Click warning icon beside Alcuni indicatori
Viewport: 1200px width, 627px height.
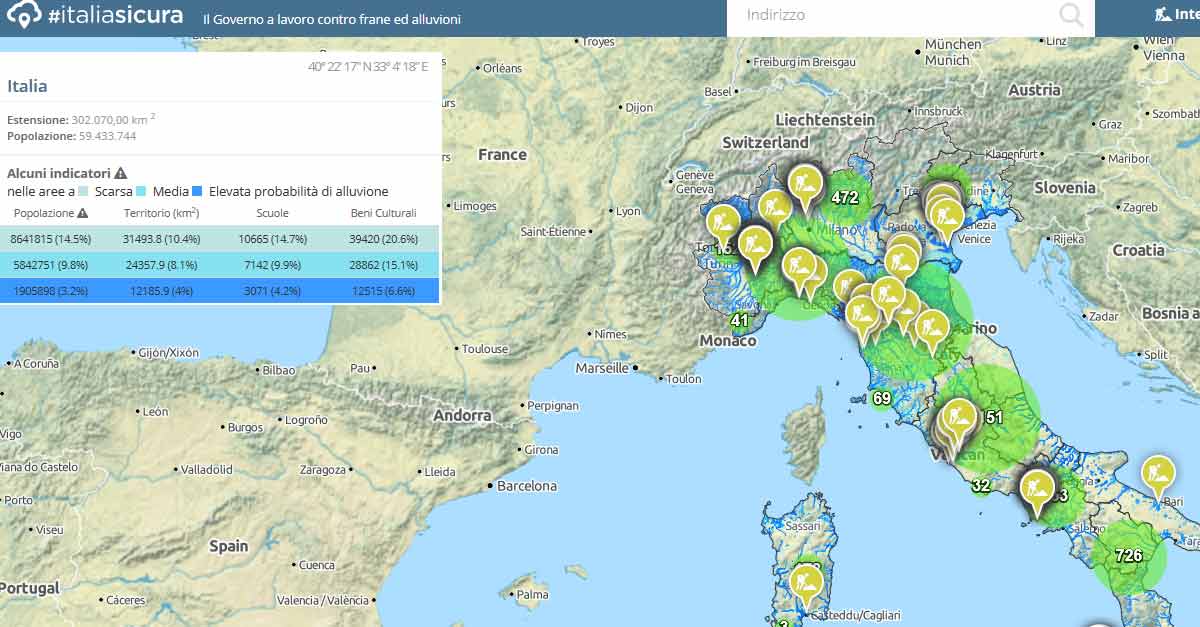pos(120,173)
